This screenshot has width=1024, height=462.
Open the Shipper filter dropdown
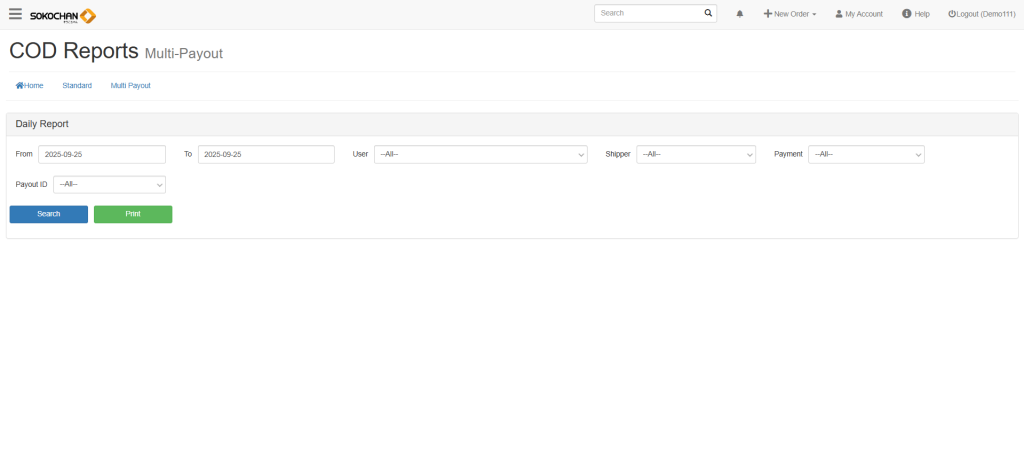[695, 154]
